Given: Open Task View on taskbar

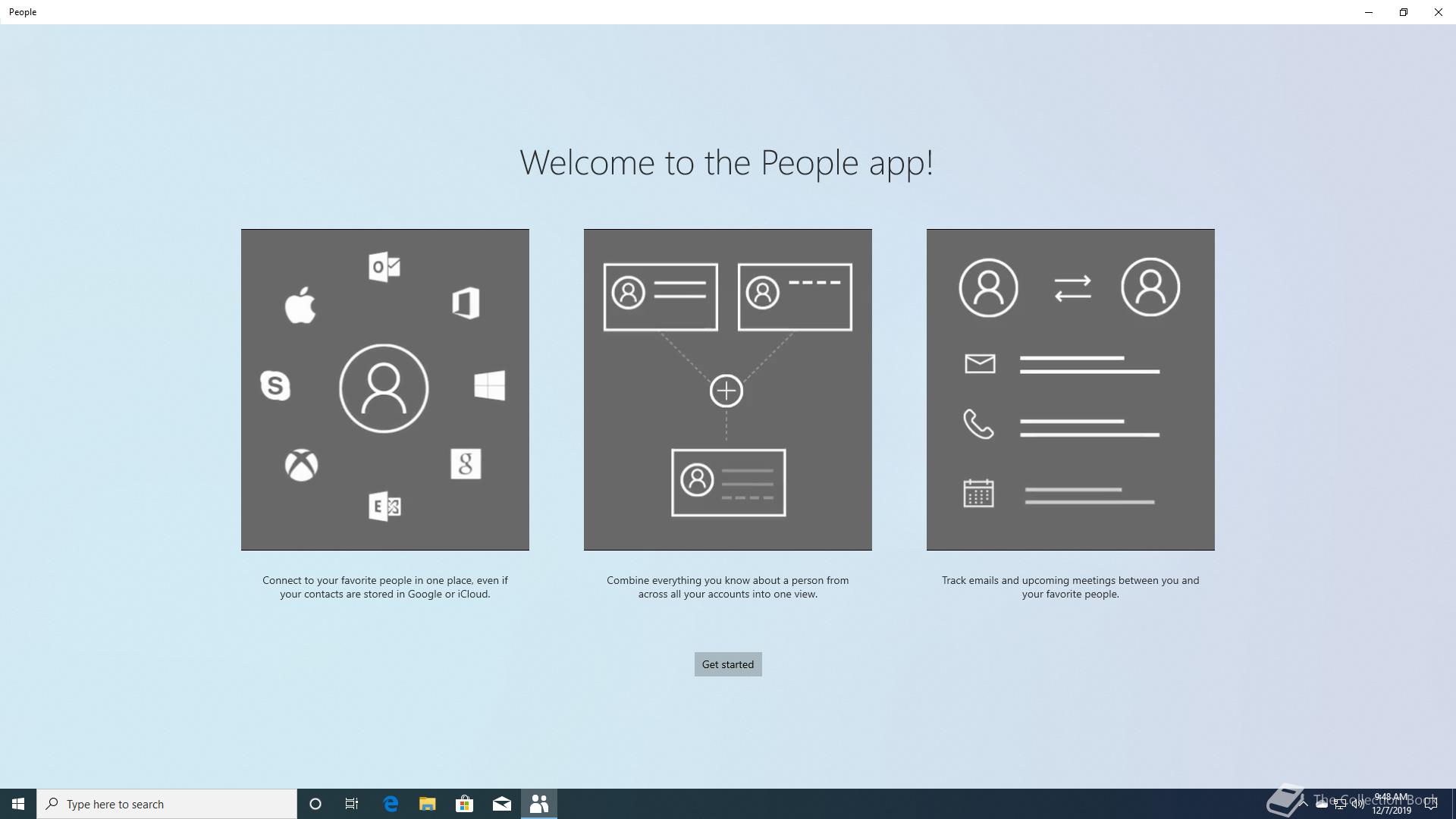Looking at the screenshot, I should tap(352, 804).
